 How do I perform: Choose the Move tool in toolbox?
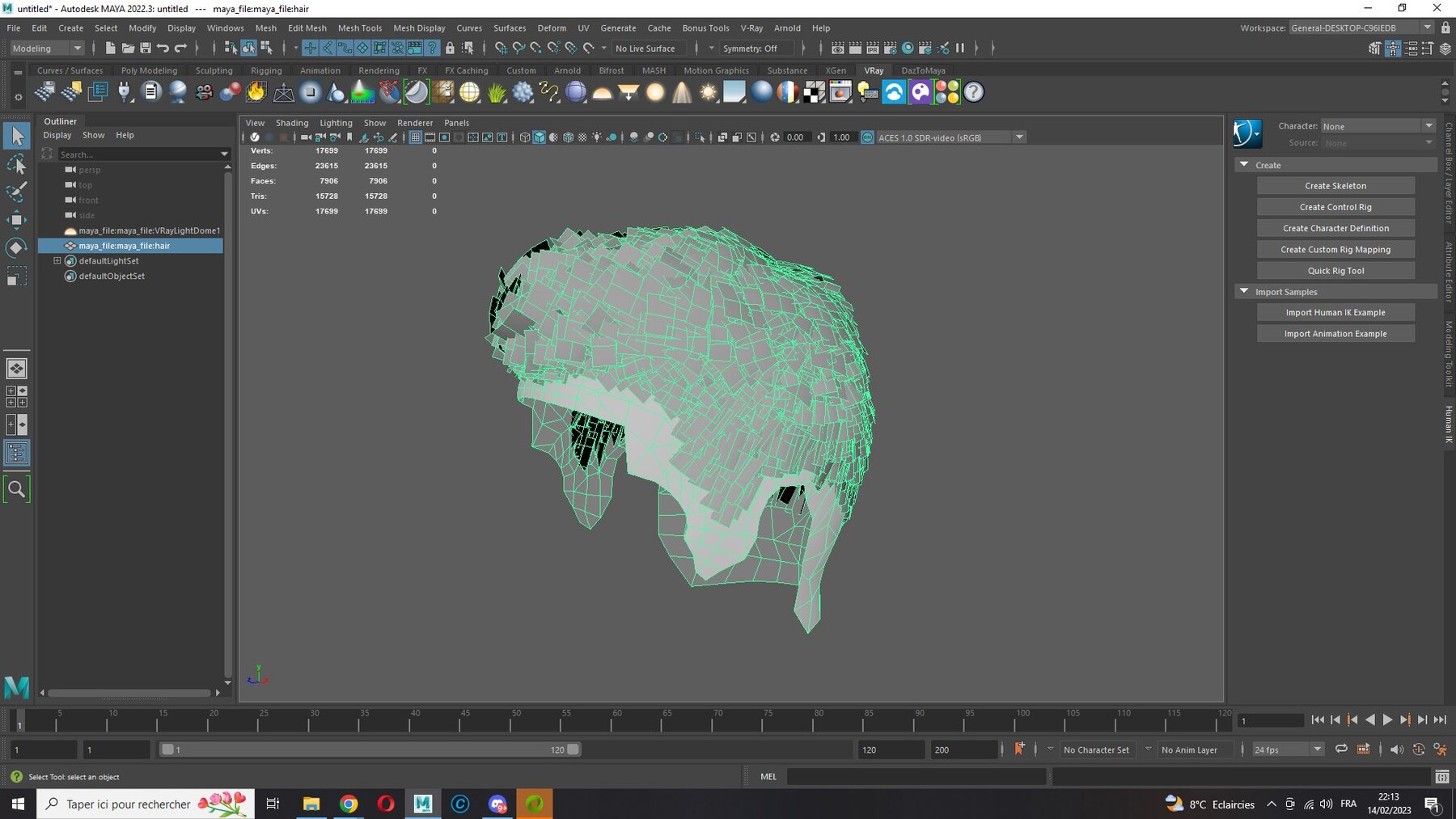pos(16,220)
